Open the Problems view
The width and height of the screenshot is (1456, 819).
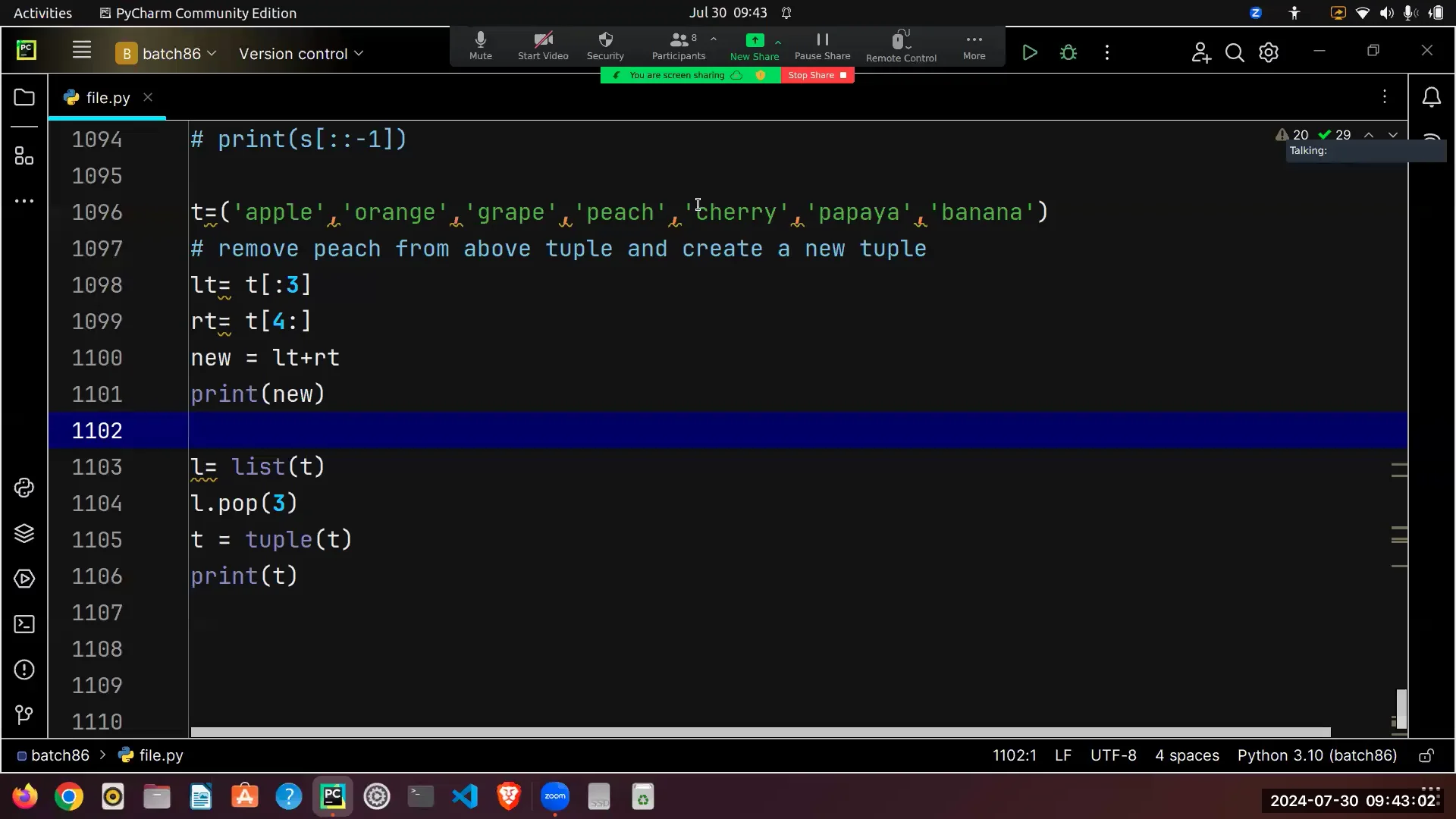pyautogui.click(x=24, y=670)
